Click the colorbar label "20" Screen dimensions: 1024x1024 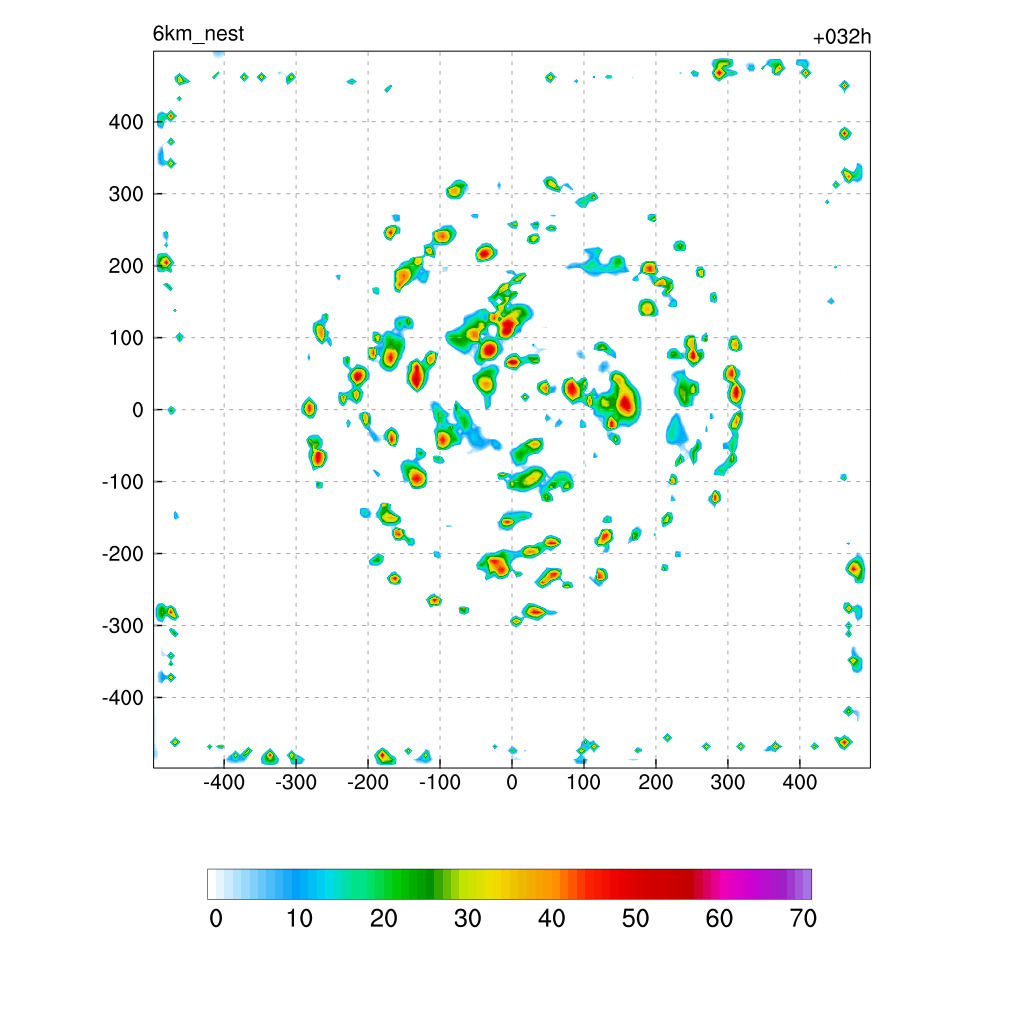point(383,919)
